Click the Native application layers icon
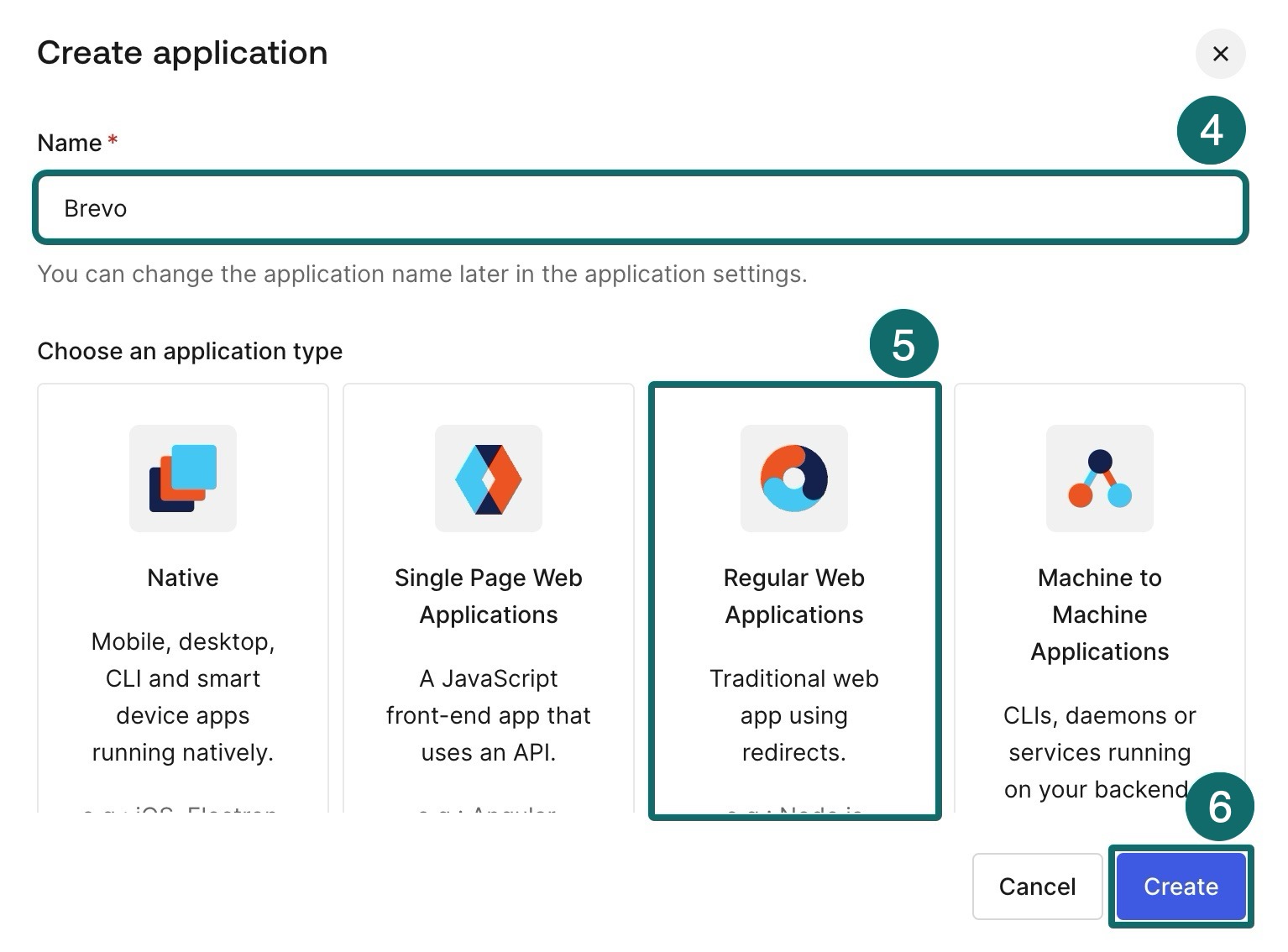Viewport: 1288px width, 952px height. coord(182,479)
